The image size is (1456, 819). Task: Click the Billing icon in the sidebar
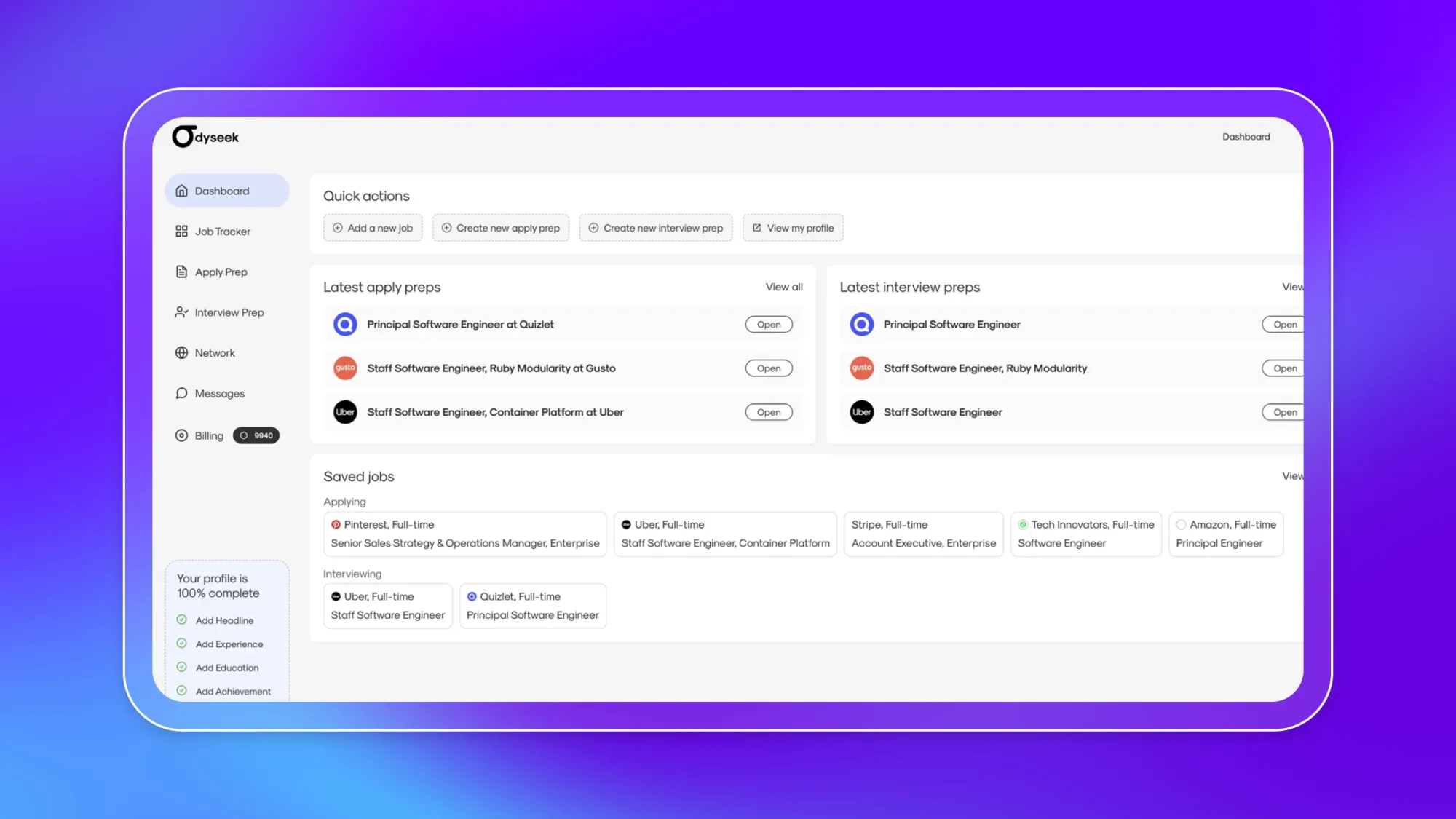[x=181, y=435]
